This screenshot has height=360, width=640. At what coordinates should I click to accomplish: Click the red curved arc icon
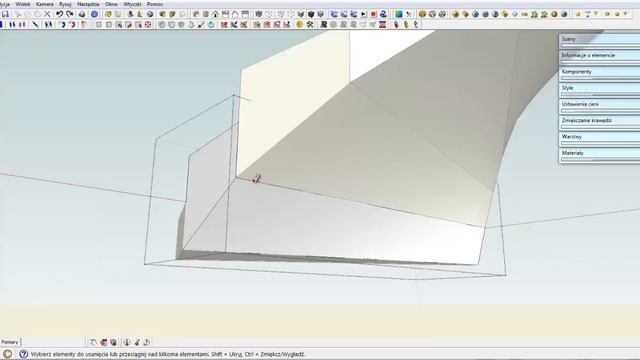(72, 24)
